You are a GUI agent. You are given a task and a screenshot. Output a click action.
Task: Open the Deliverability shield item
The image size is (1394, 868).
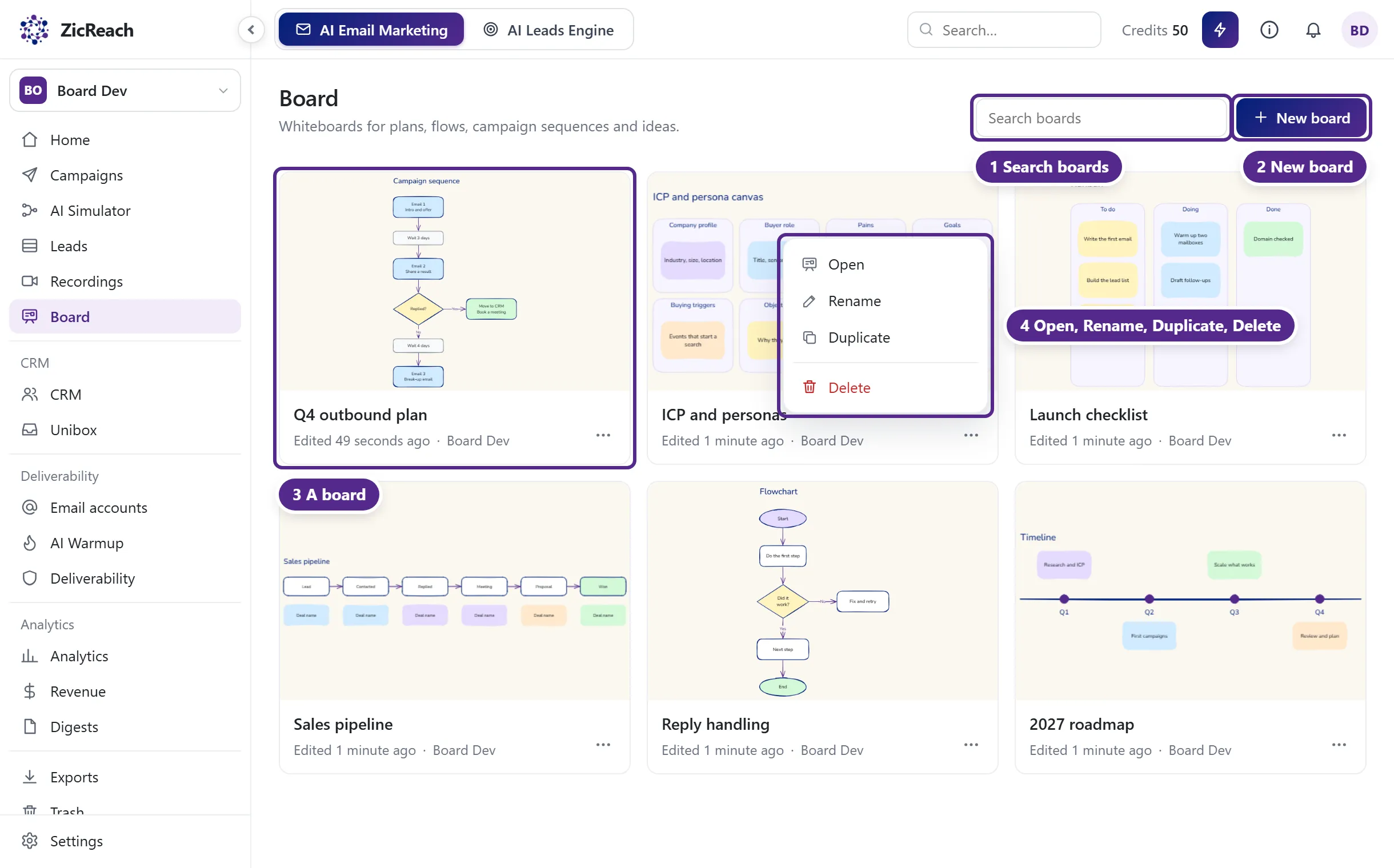click(x=125, y=578)
